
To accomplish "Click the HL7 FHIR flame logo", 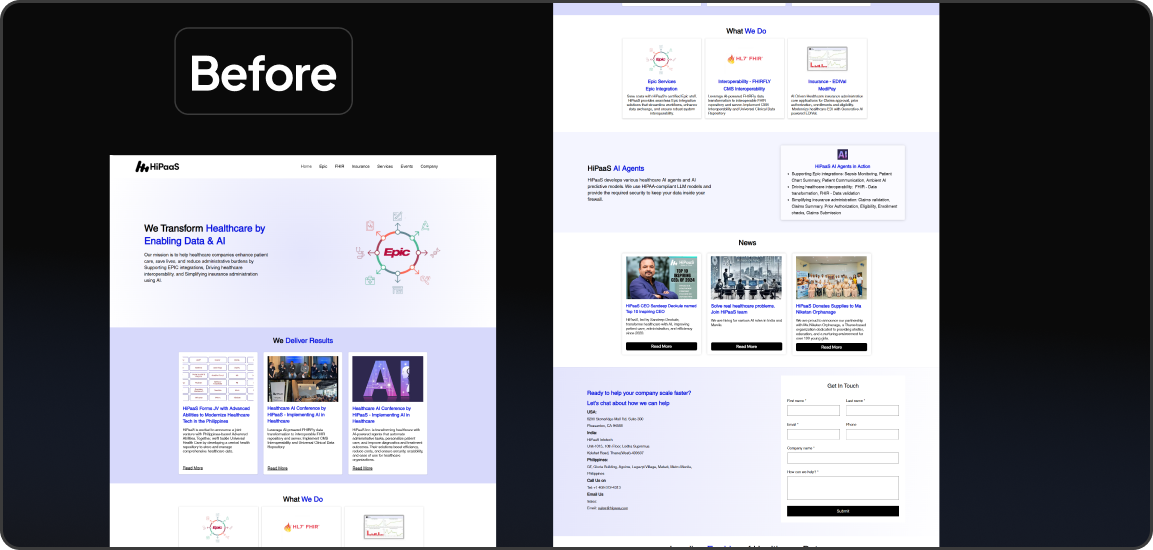I will click(744, 59).
